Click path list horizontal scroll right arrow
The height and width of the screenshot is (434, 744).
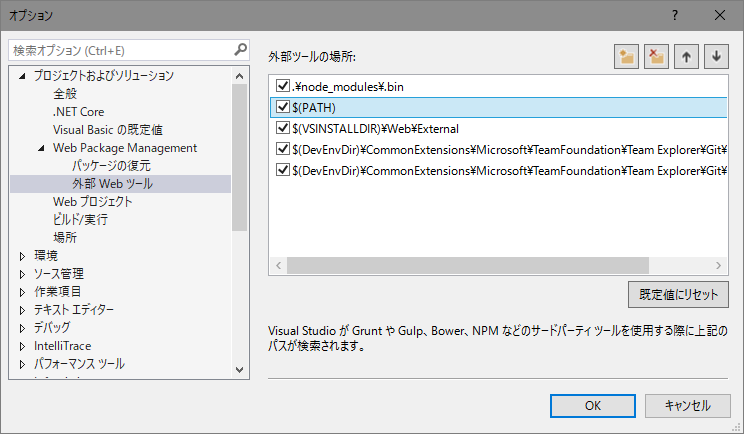(718, 266)
